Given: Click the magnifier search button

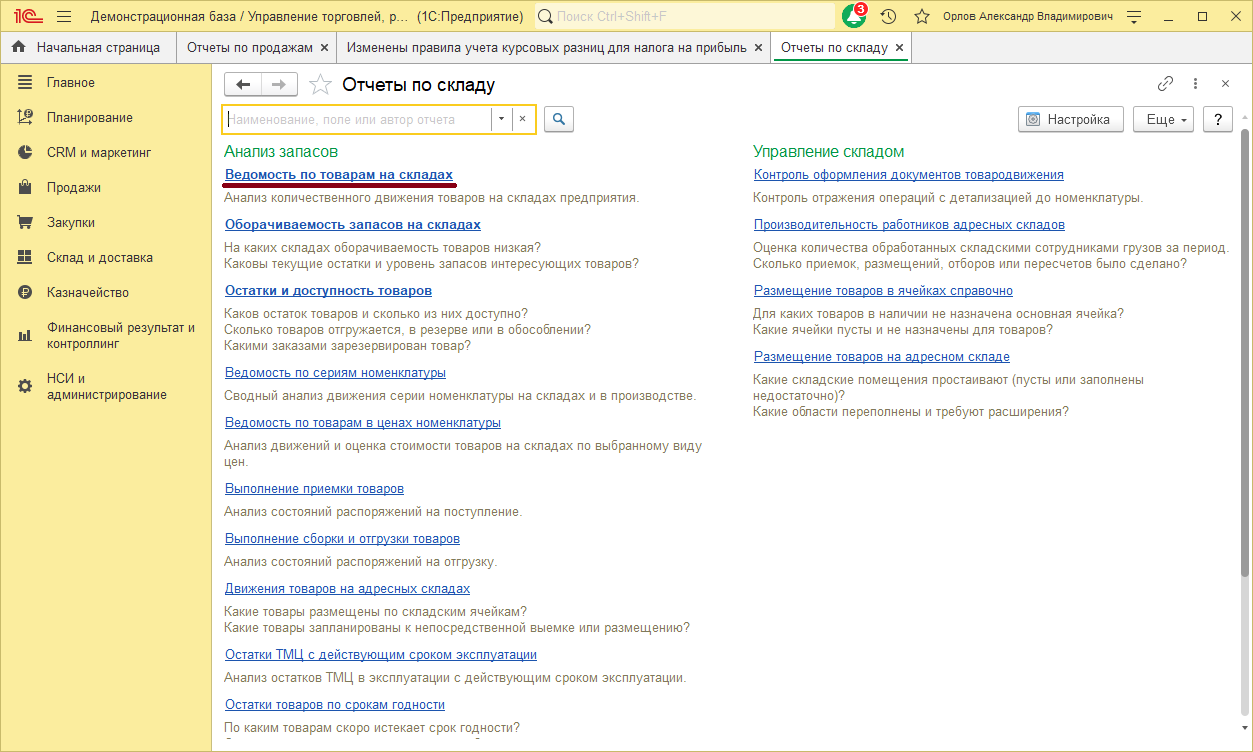Looking at the screenshot, I should click(x=559, y=119).
